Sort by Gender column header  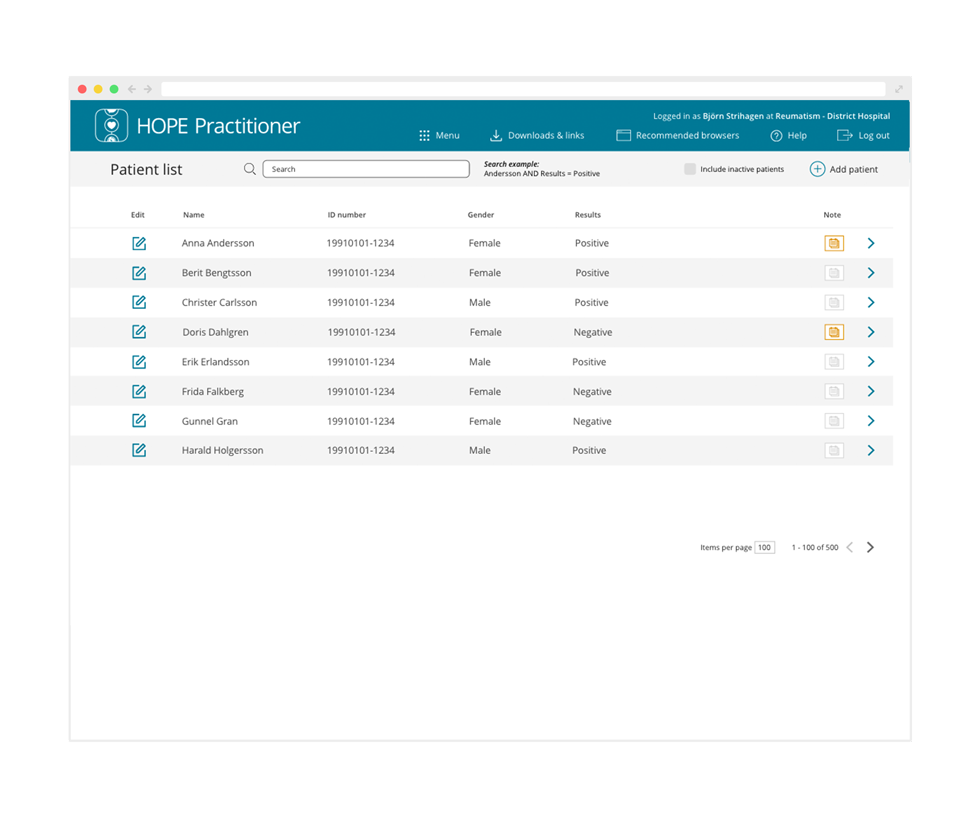pyautogui.click(x=481, y=215)
